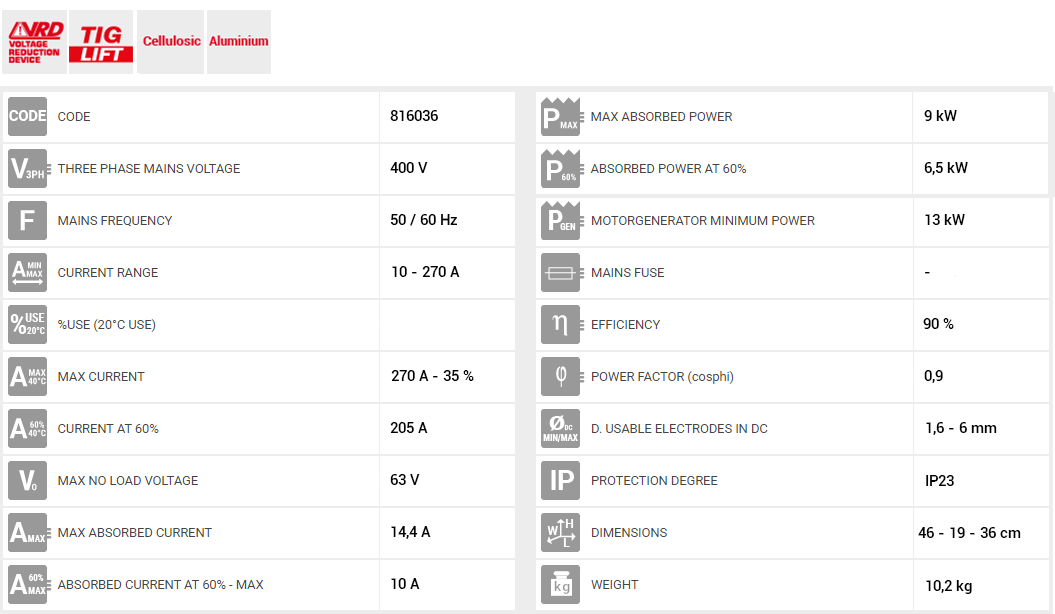Click the mains frequency F icon
This screenshot has height=614, width=1055.
(27, 220)
